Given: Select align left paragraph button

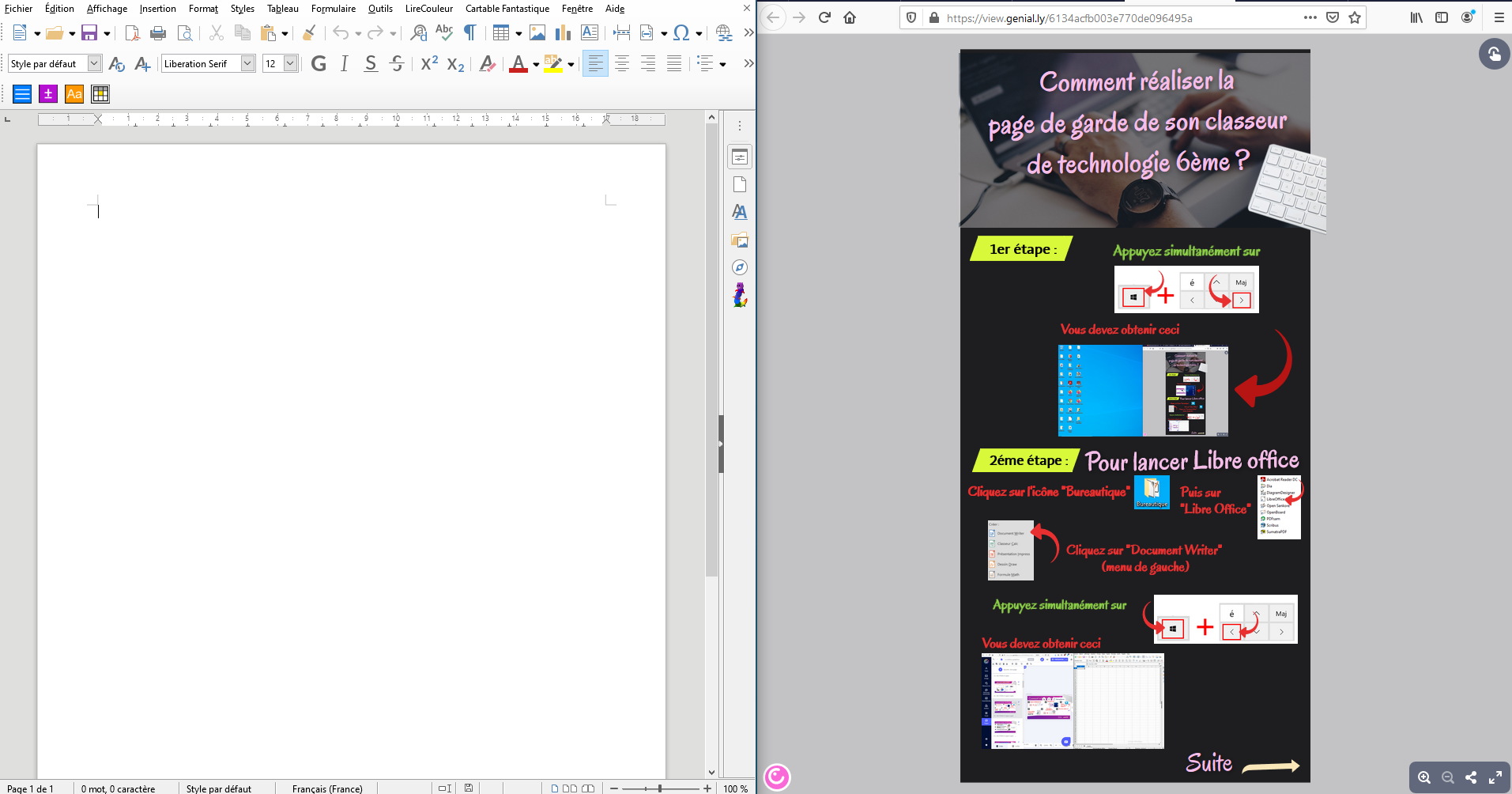Looking at the screenshot, I should (595, 63).
